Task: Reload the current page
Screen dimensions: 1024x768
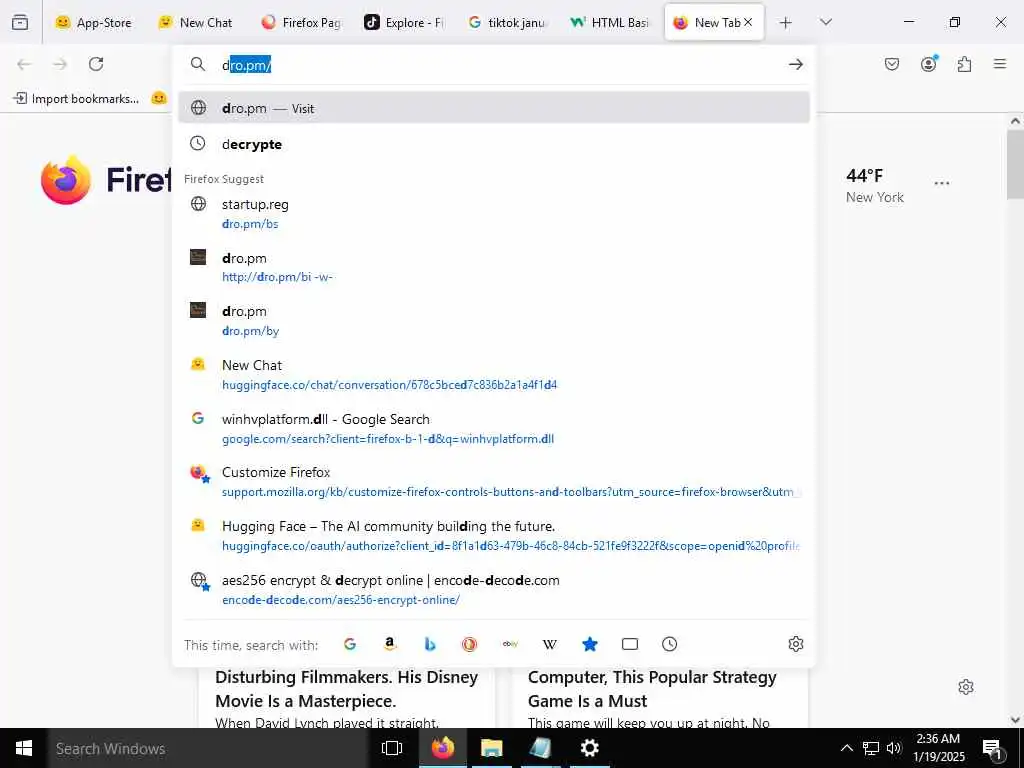Action: tap(96, 64)
